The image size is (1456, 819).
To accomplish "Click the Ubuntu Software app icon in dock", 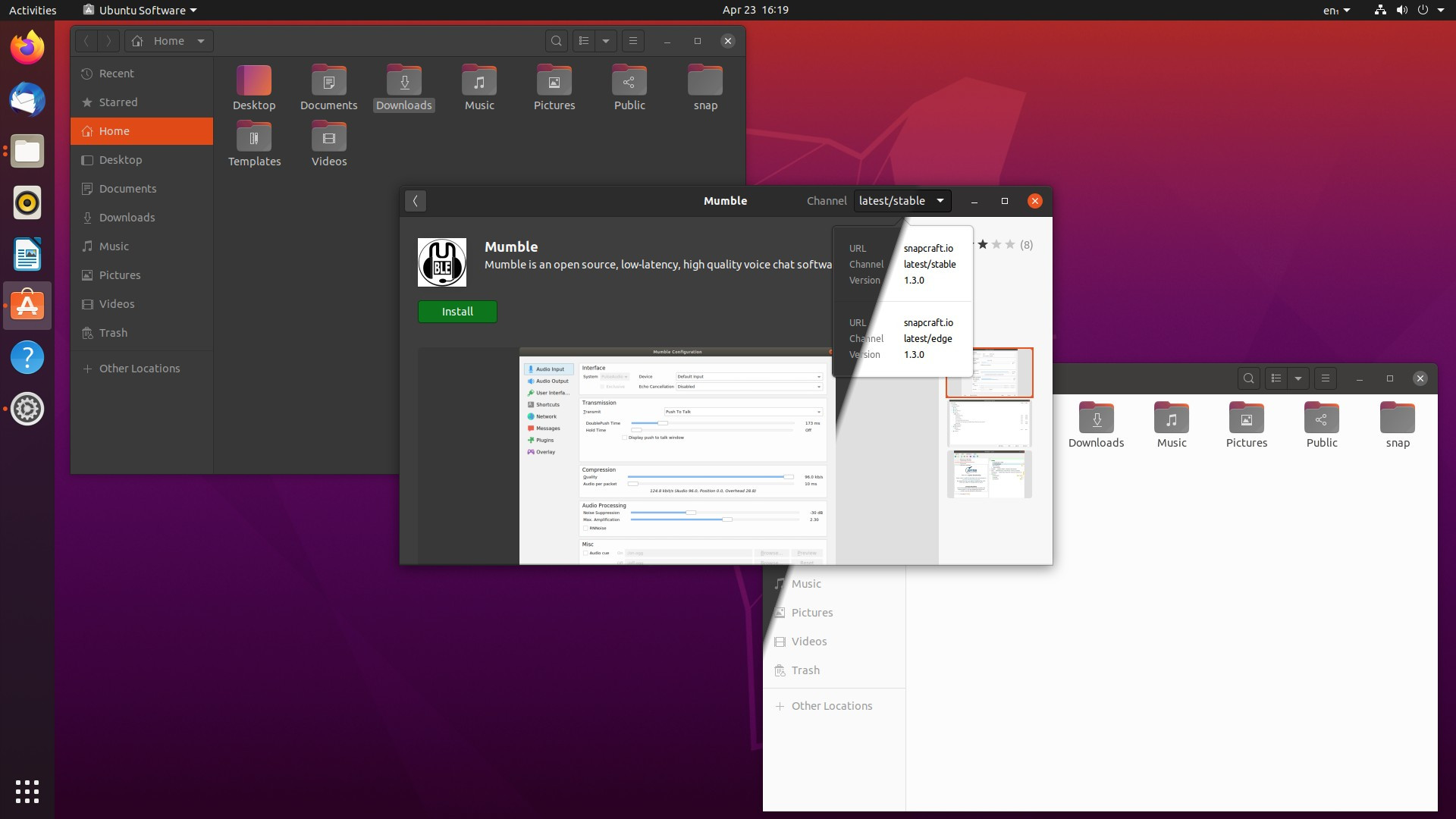I will pos(27,305).
